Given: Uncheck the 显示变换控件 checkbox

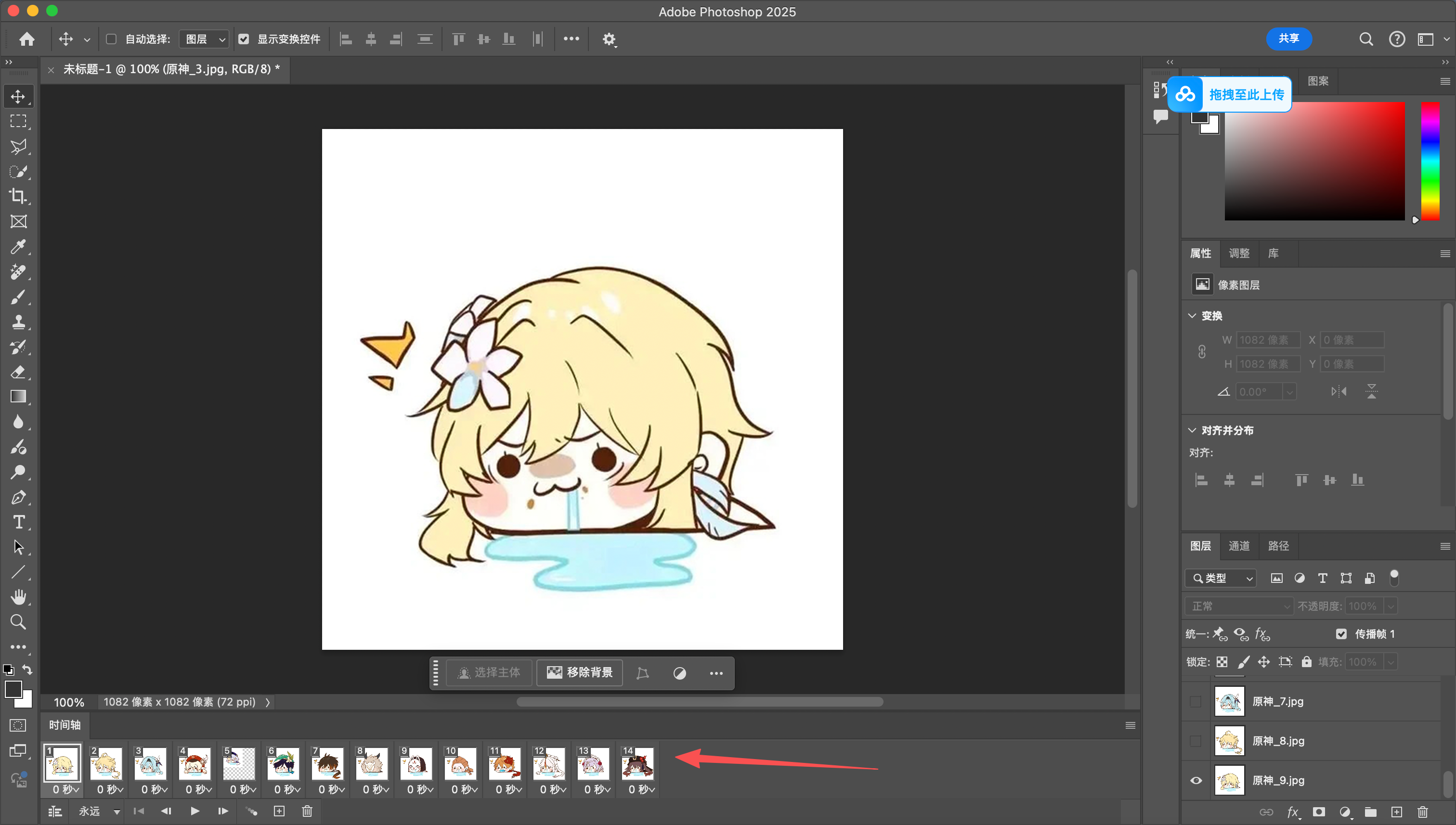Looking at the screenshot, I should tap(243, 39).
